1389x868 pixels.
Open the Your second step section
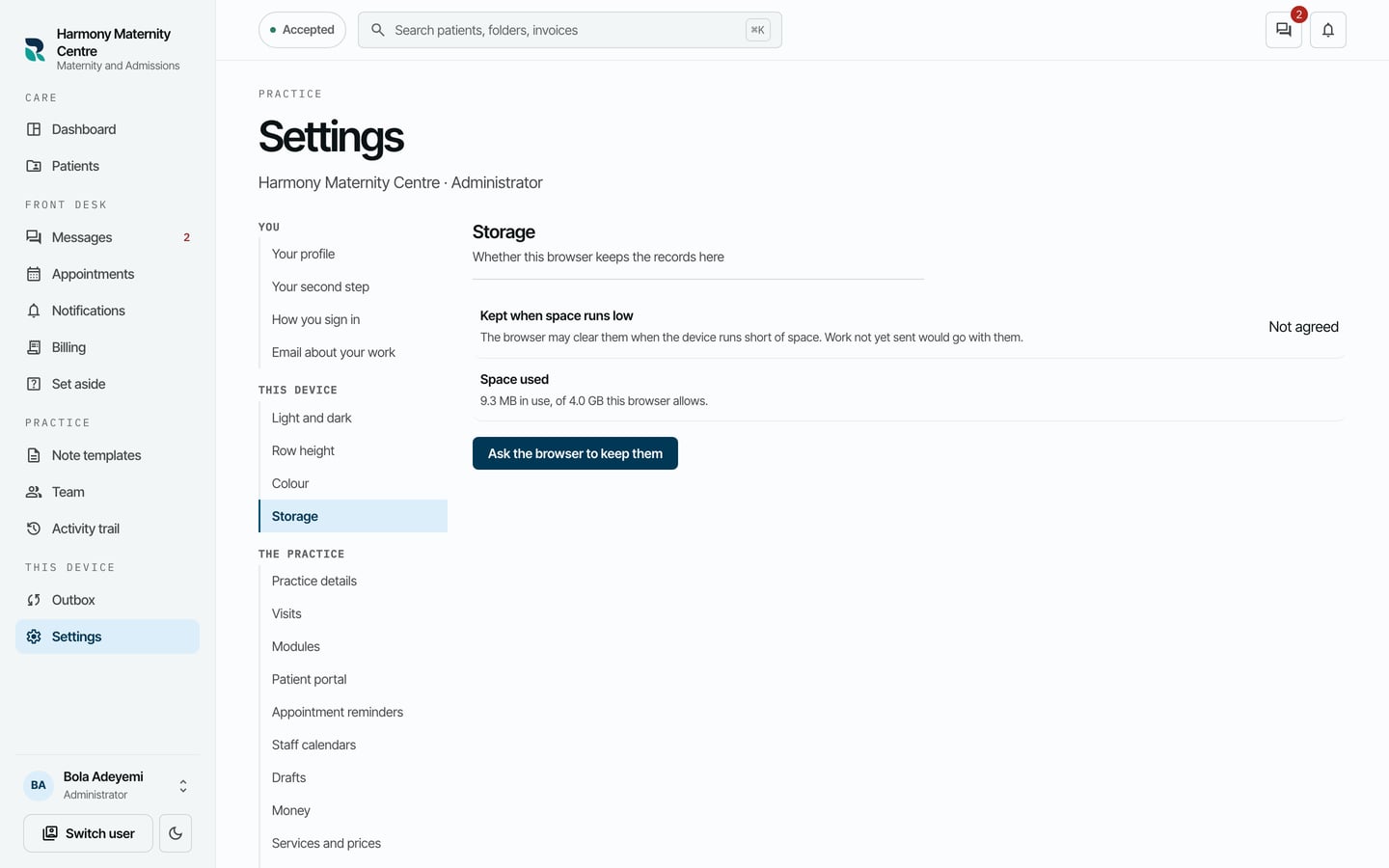pyautogui.click(x=353, y=286)
